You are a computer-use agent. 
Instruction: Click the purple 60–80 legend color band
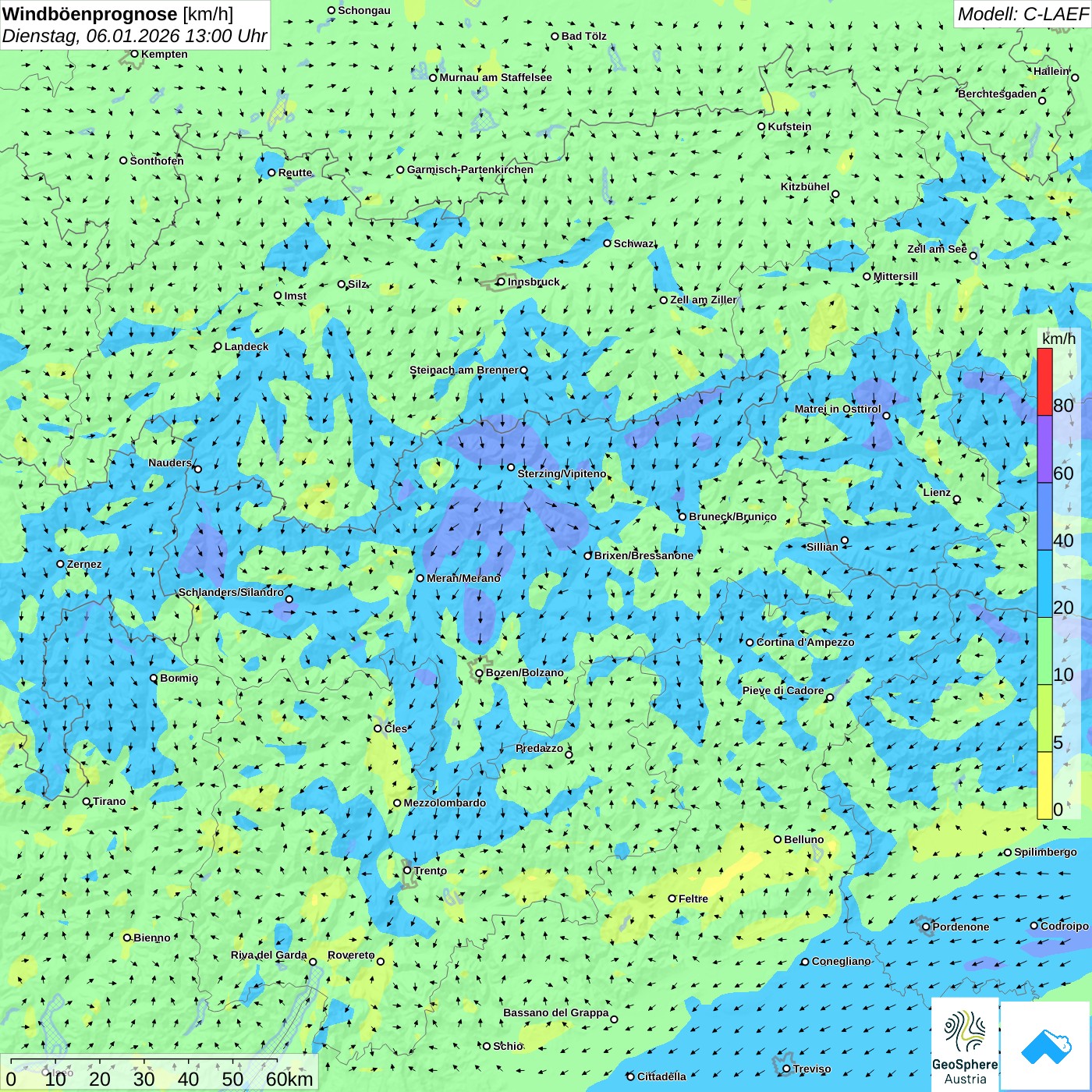[1044, 449]
